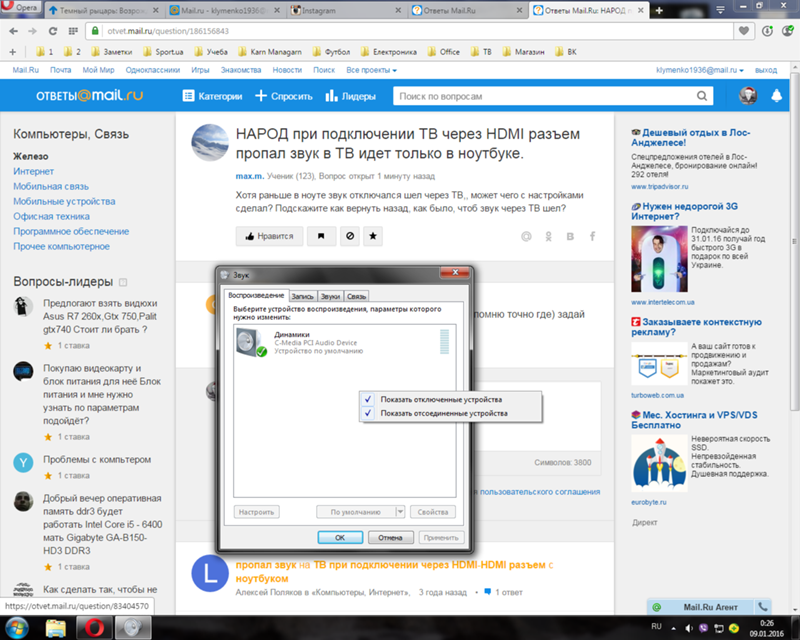The image size is (800, 640).
Task: Open the Категории menu
Action: point(212,96)
